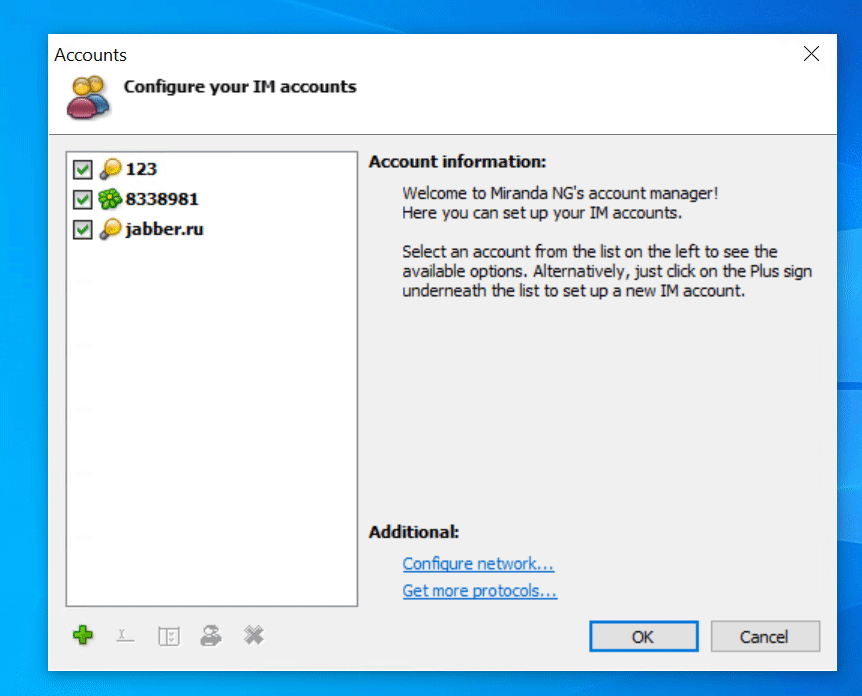
Task: Click the Cancel button
Action: click(765, 637)
